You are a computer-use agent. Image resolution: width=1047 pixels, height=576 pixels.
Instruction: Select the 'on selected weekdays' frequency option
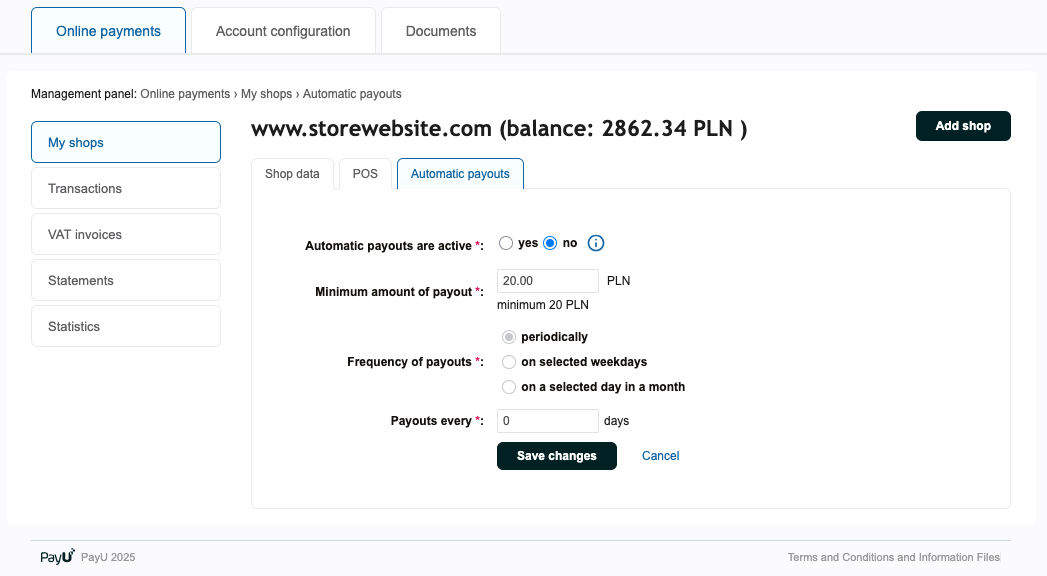click(509, 361)
